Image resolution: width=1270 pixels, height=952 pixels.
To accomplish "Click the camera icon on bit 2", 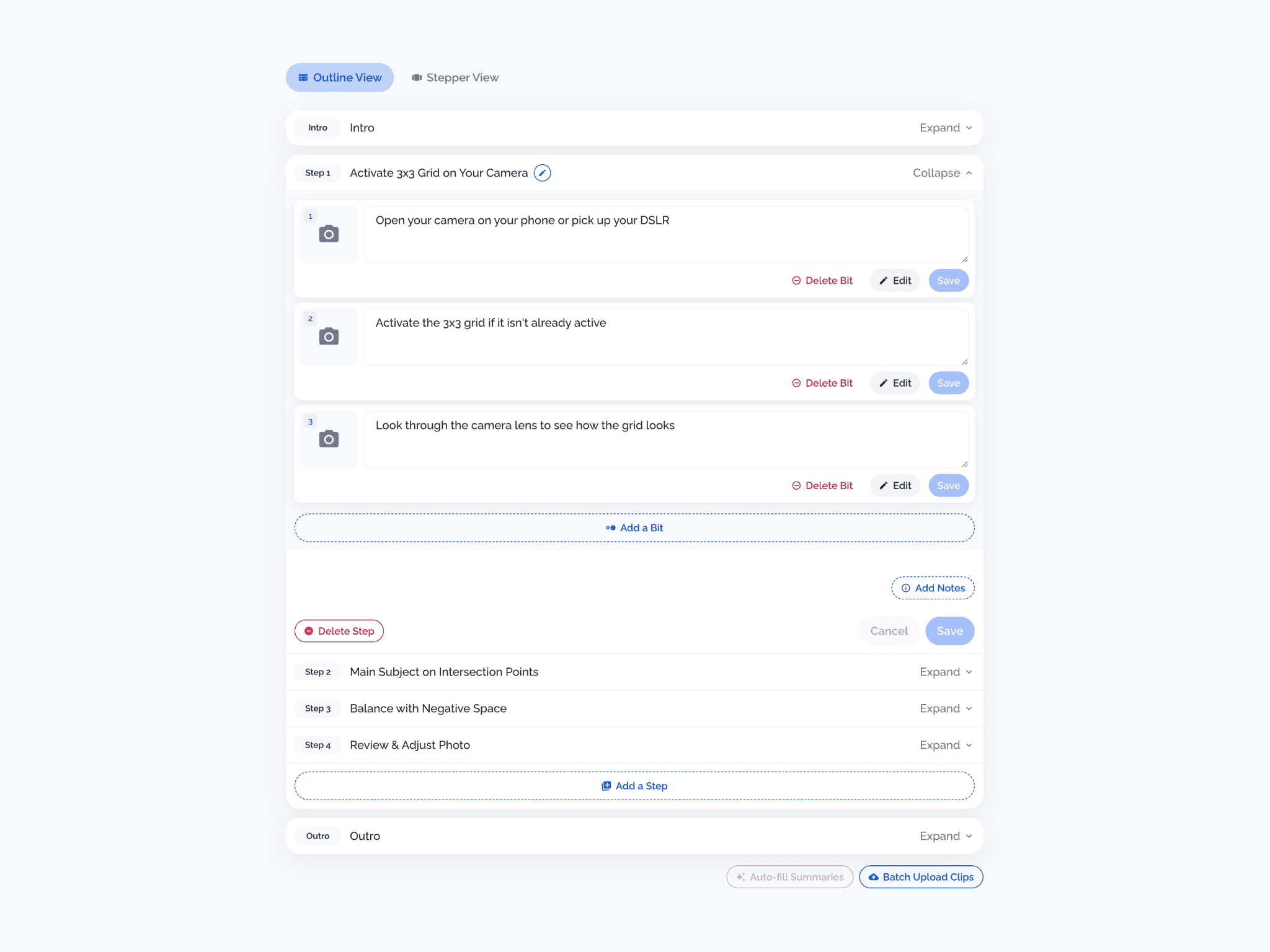I will [329, 334].
